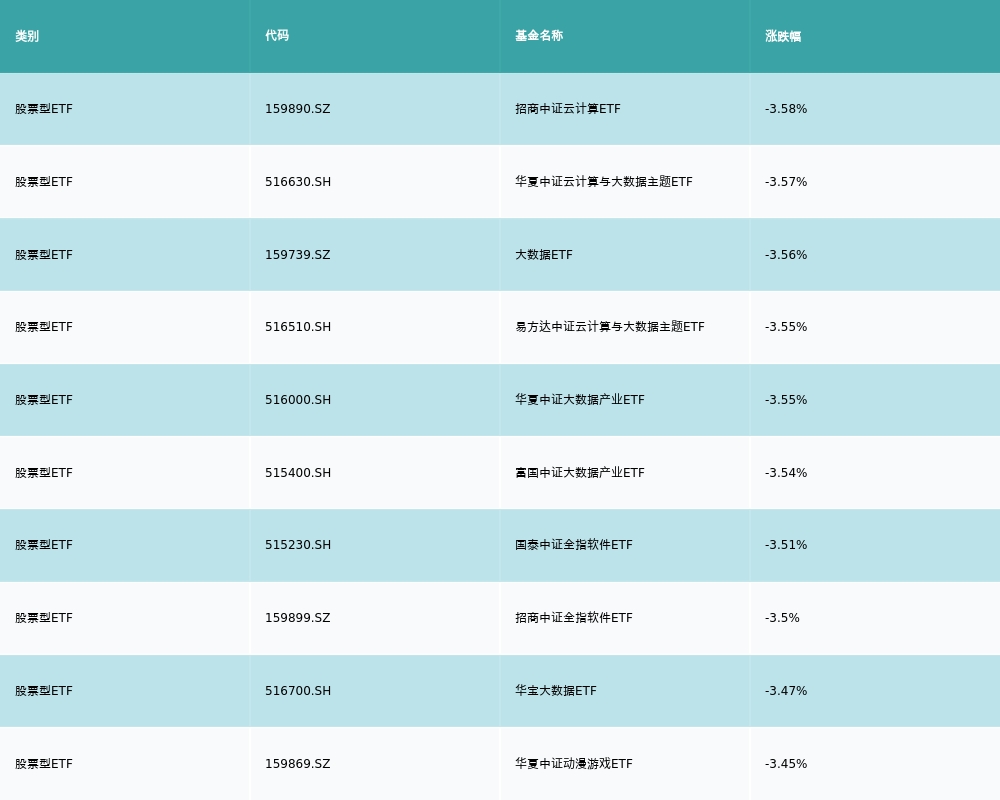Click 股票型ETF in the 515400.SH row

click(x=44, y=473)
